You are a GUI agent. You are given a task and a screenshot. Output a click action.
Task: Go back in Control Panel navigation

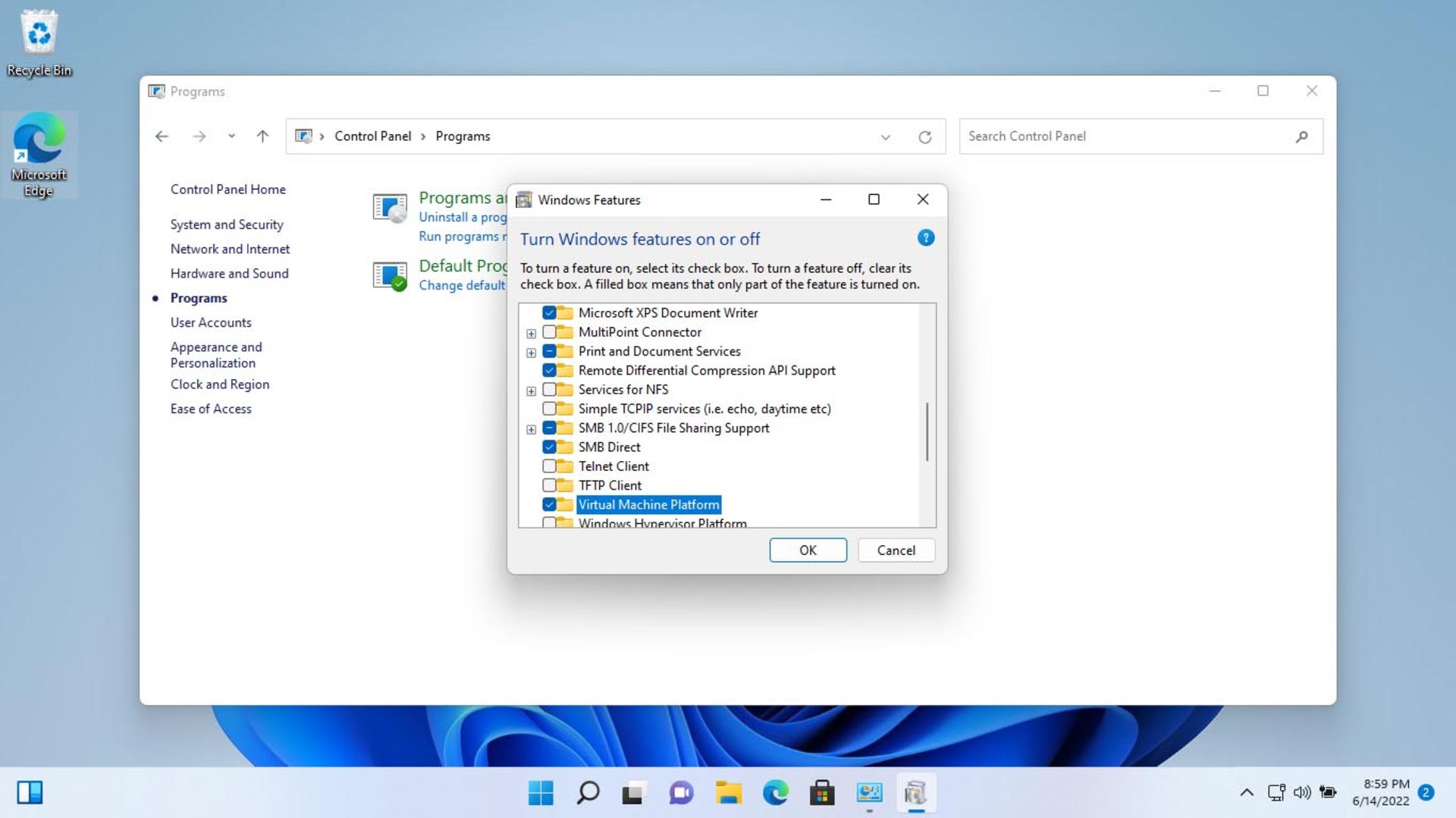click(x=162, y=136)
